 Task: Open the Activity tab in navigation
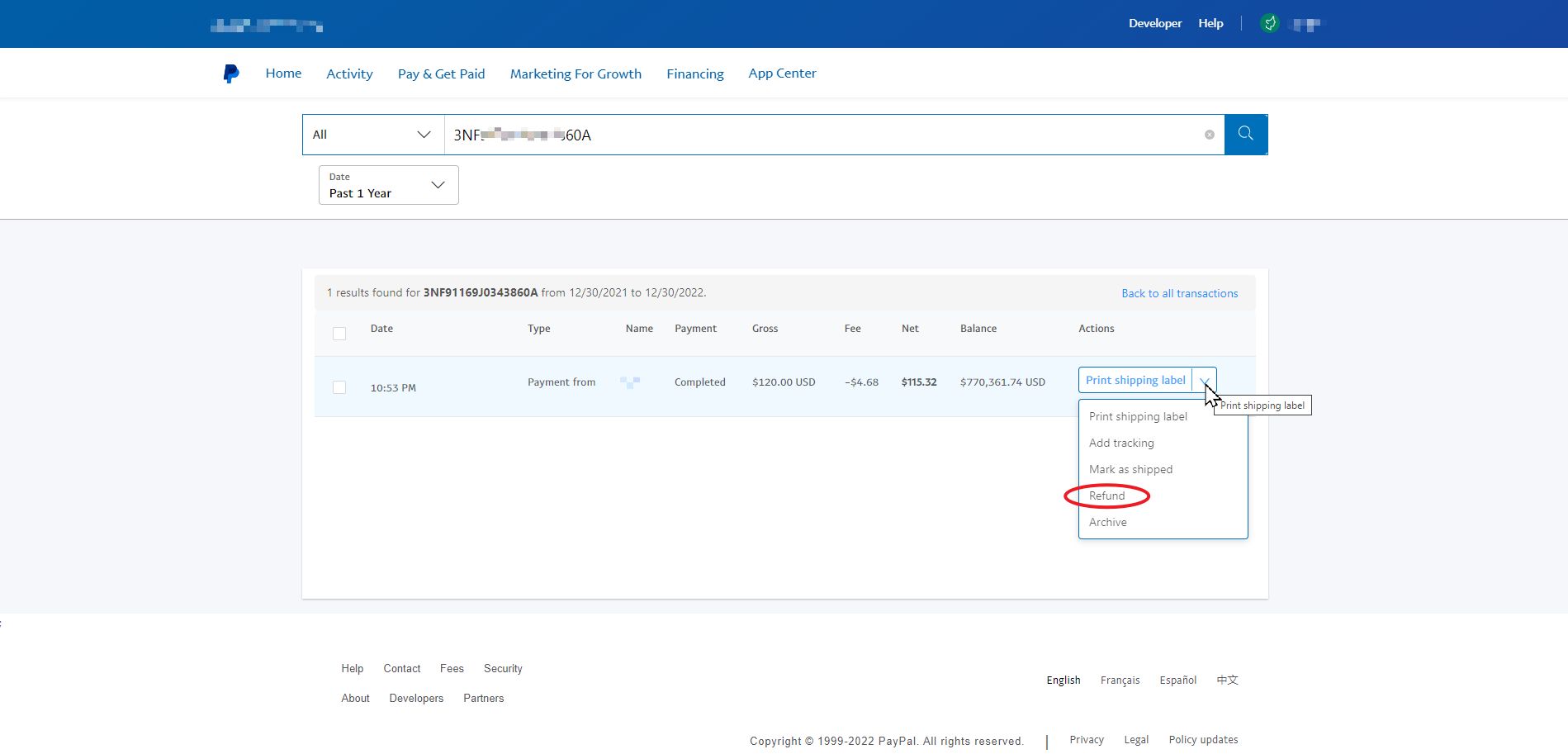pos(349,74)
